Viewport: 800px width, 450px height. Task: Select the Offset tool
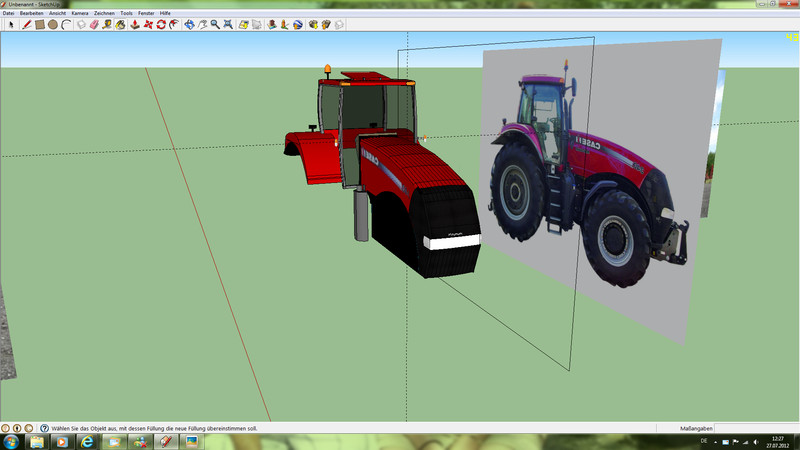pyautogui.click(x=174, y=24)
